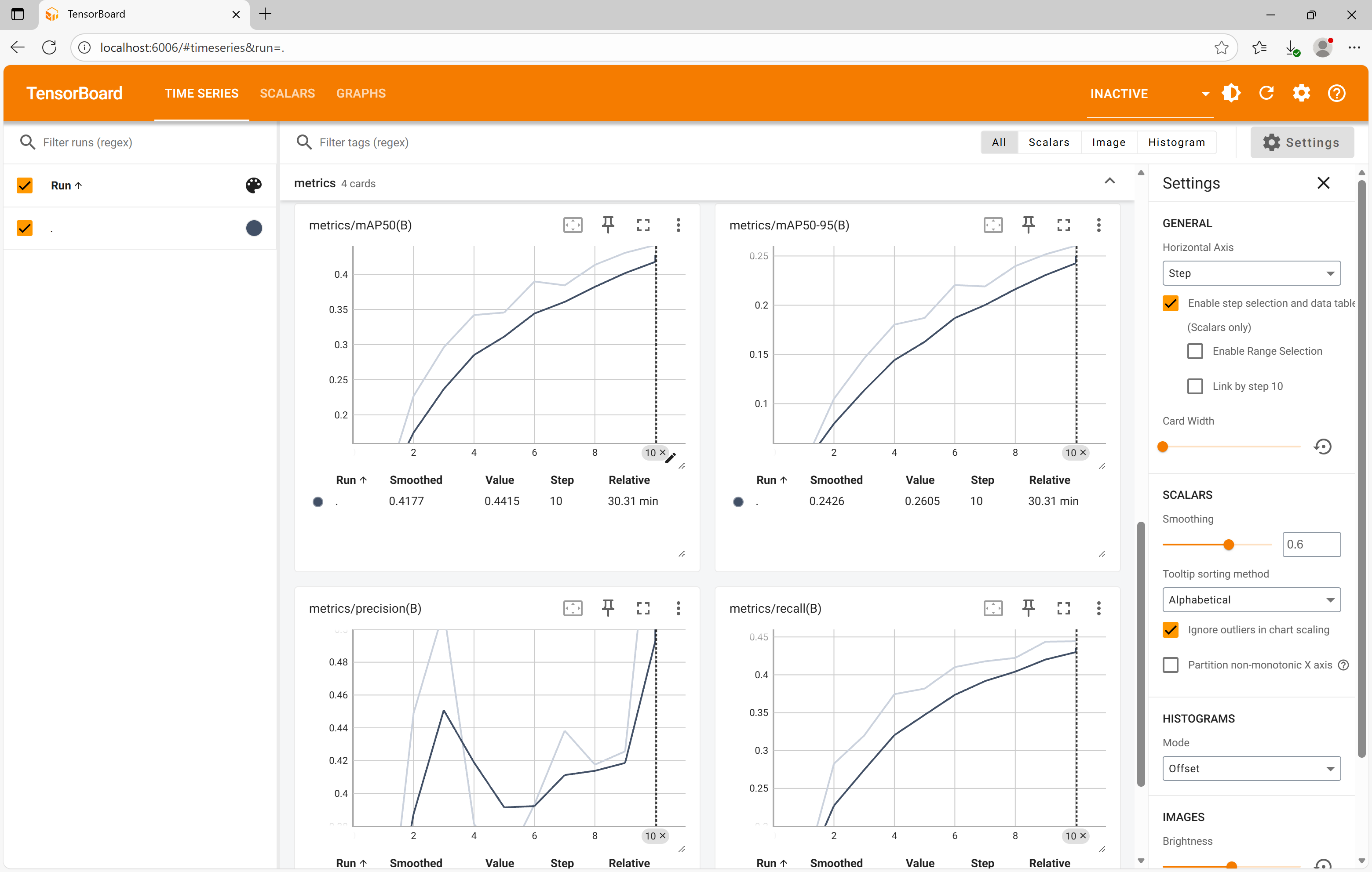The width and height of the screenshot is (1372, 872).
Task: Click the run color palette icon
Action: point(254,185)
